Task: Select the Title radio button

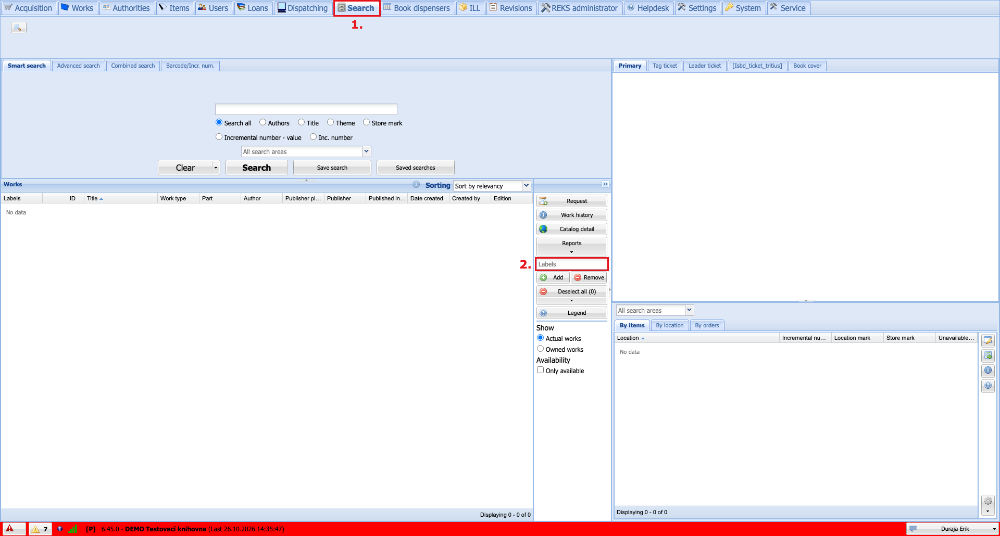Action: 301,123
